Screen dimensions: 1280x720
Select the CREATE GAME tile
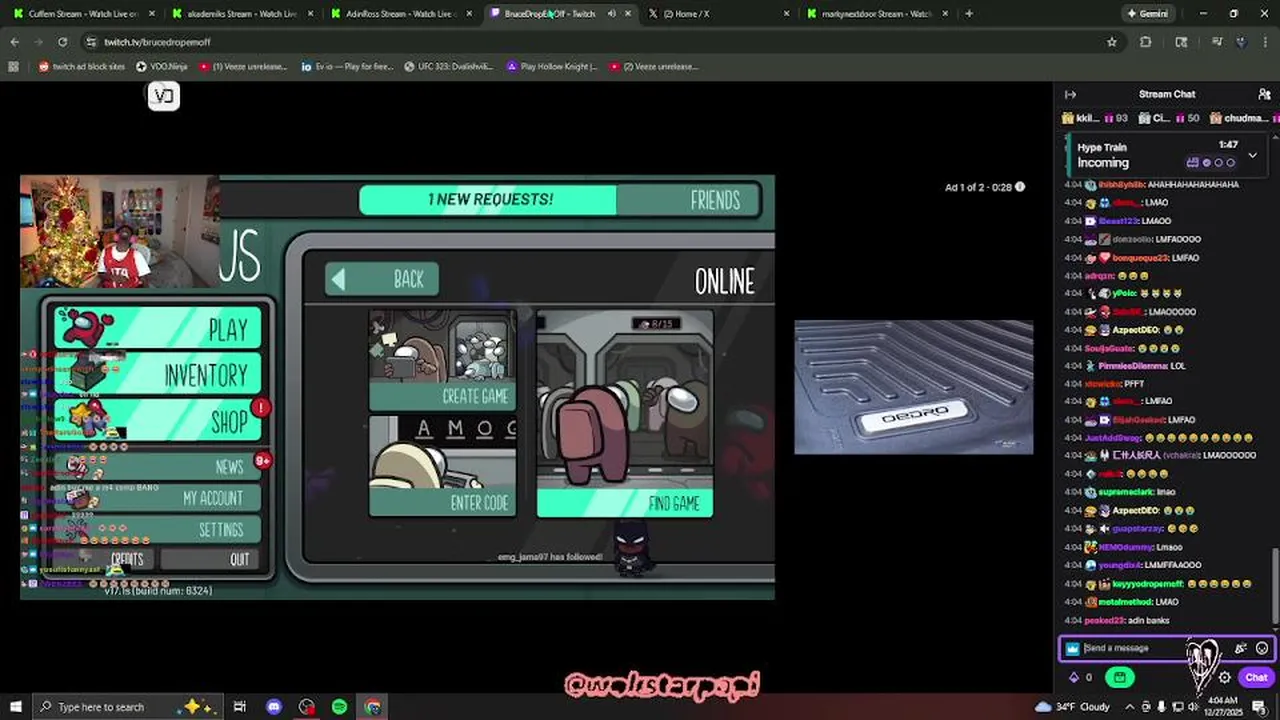point(443,360)
